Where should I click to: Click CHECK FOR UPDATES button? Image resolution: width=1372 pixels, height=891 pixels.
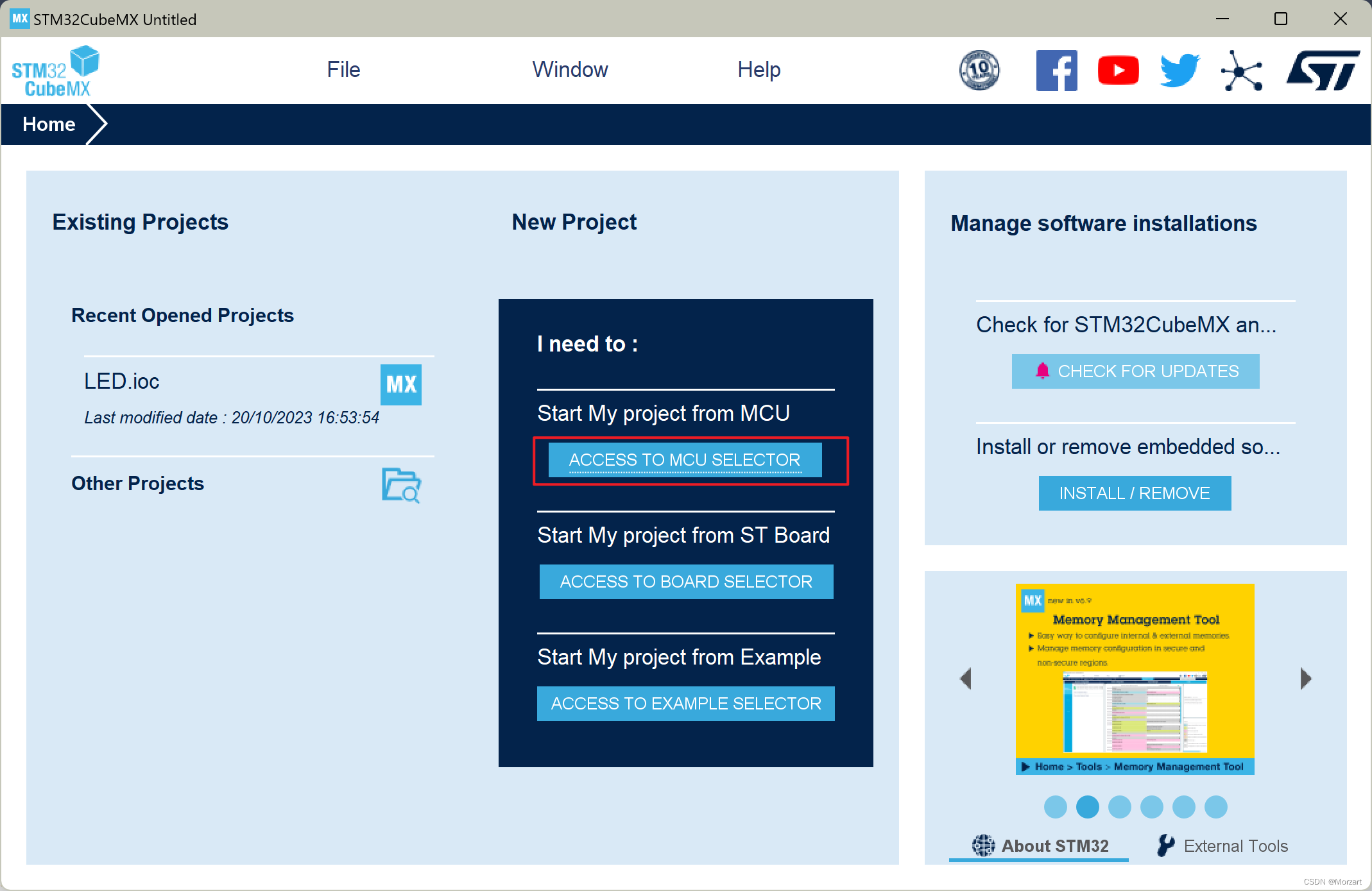pos(1135,371)
